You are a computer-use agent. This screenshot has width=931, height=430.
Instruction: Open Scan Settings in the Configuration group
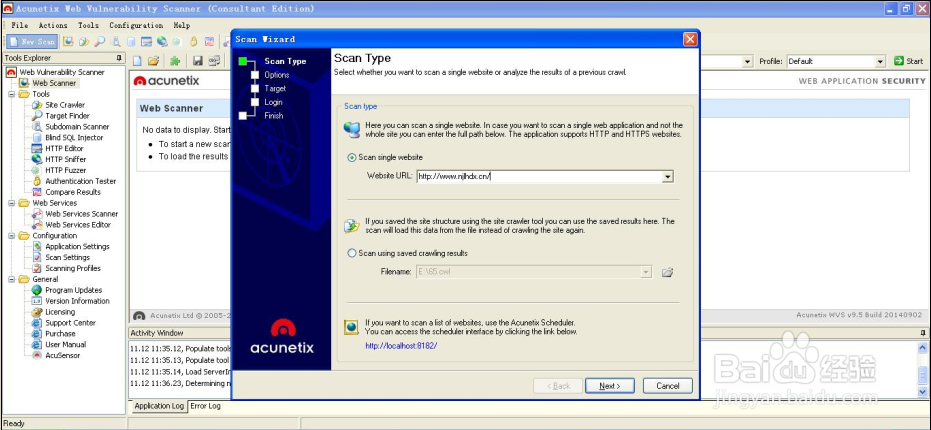coord(68,257)
